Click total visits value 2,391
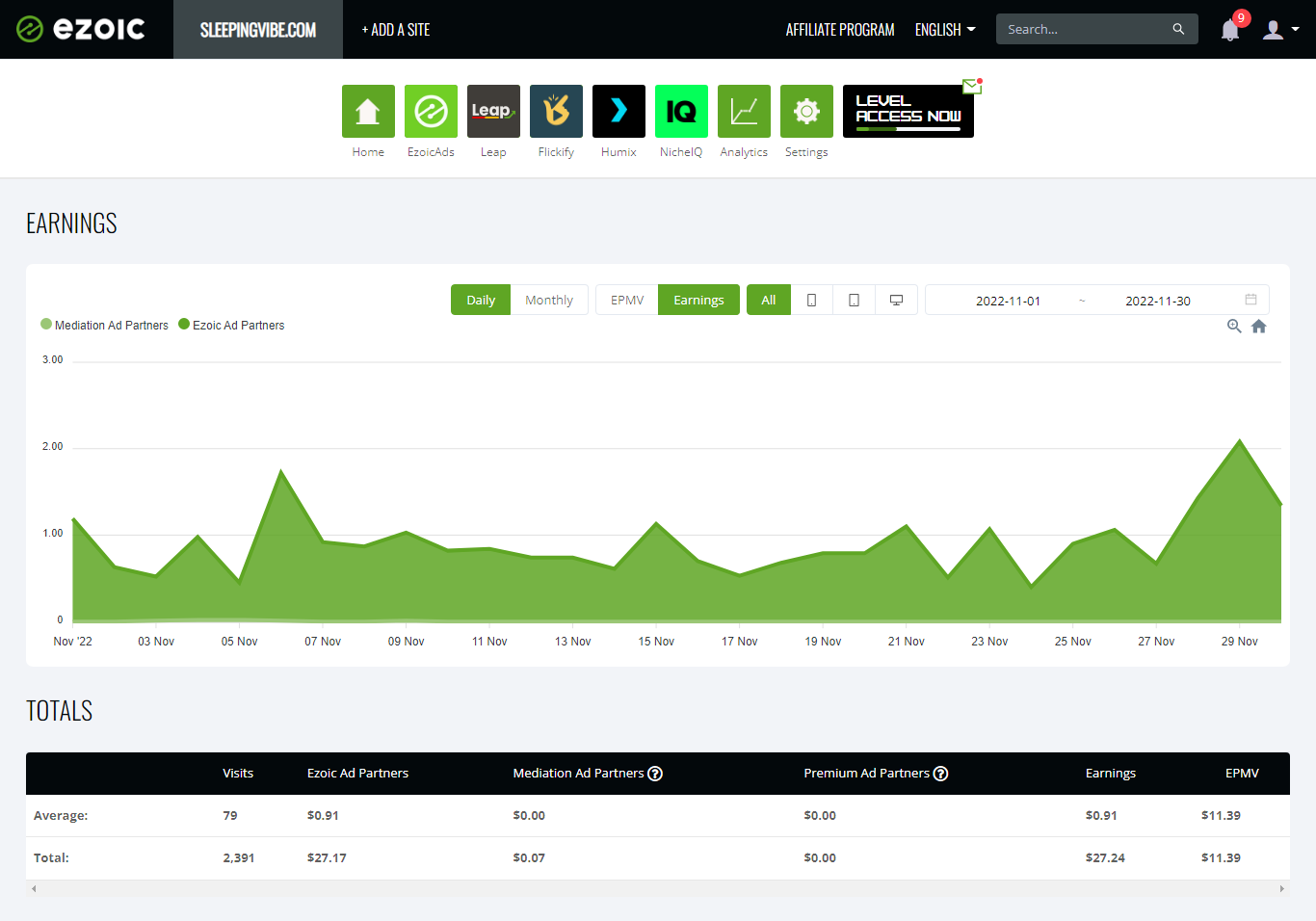Screen dimensions: 1316x921 click(239, 857)
